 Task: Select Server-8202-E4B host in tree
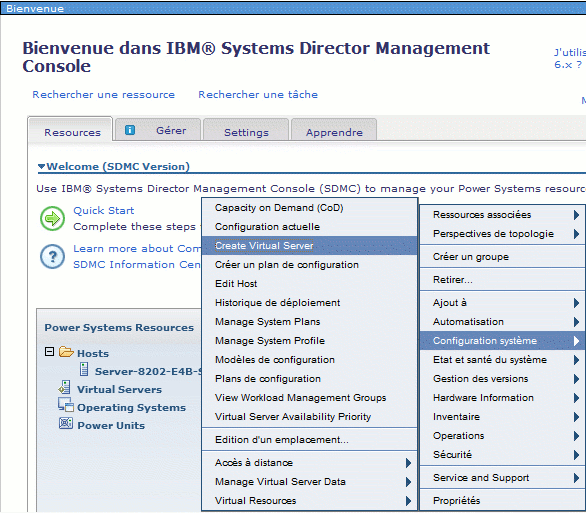148,371
